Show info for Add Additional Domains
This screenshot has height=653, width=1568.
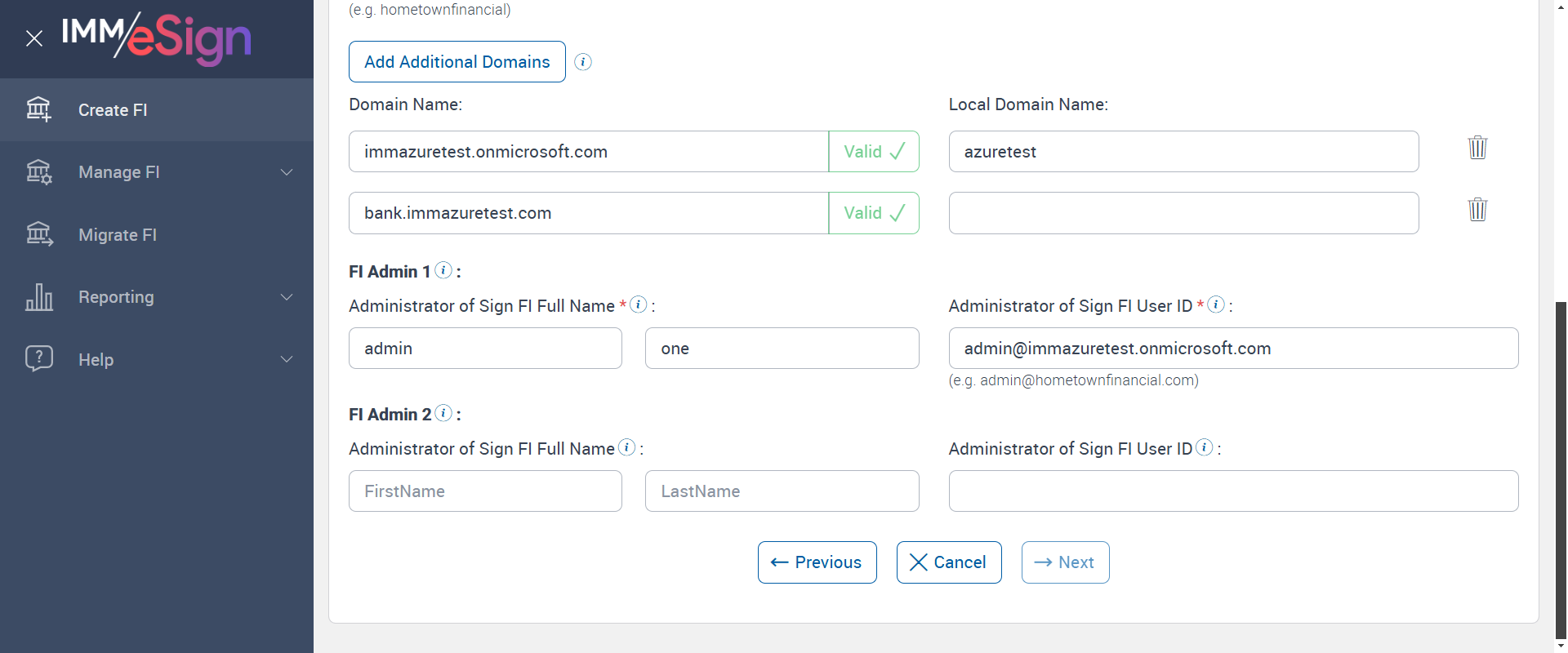tap(583, 62)
